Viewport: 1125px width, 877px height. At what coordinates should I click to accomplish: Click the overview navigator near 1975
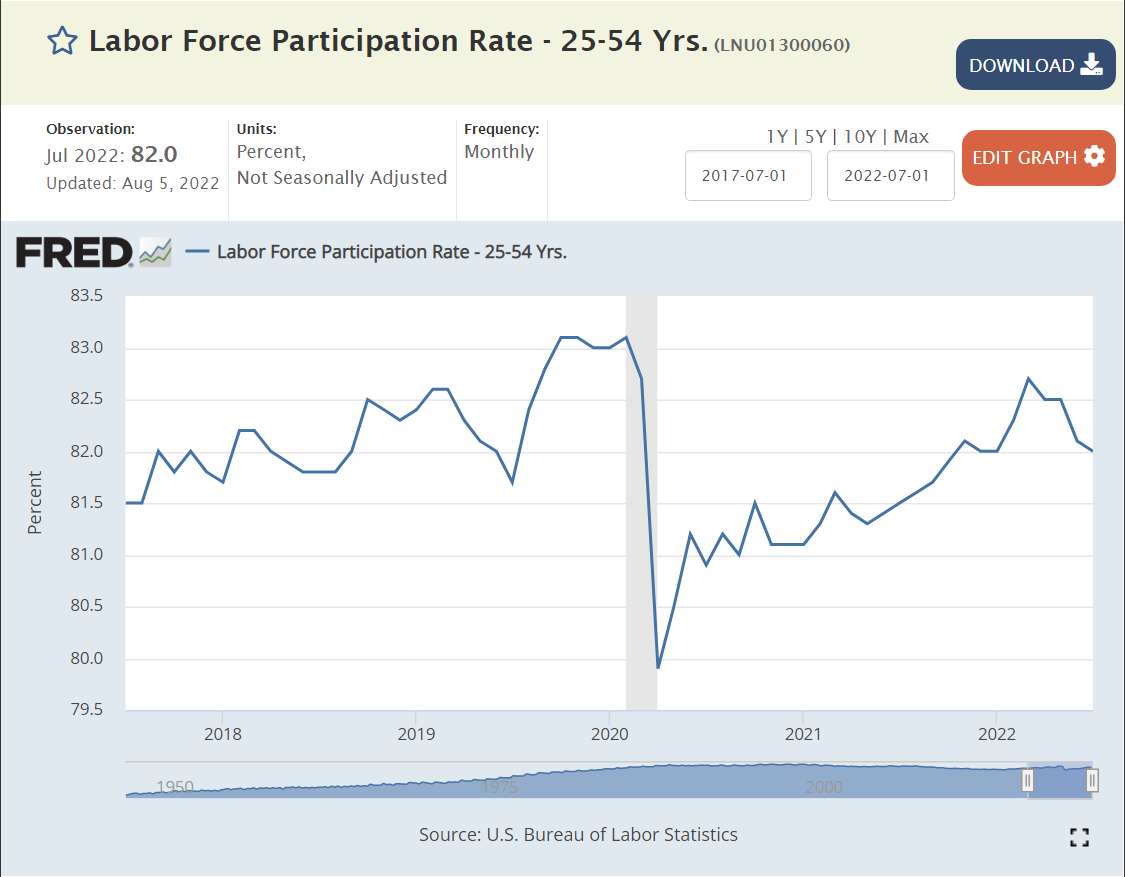(x=500, y=786)
